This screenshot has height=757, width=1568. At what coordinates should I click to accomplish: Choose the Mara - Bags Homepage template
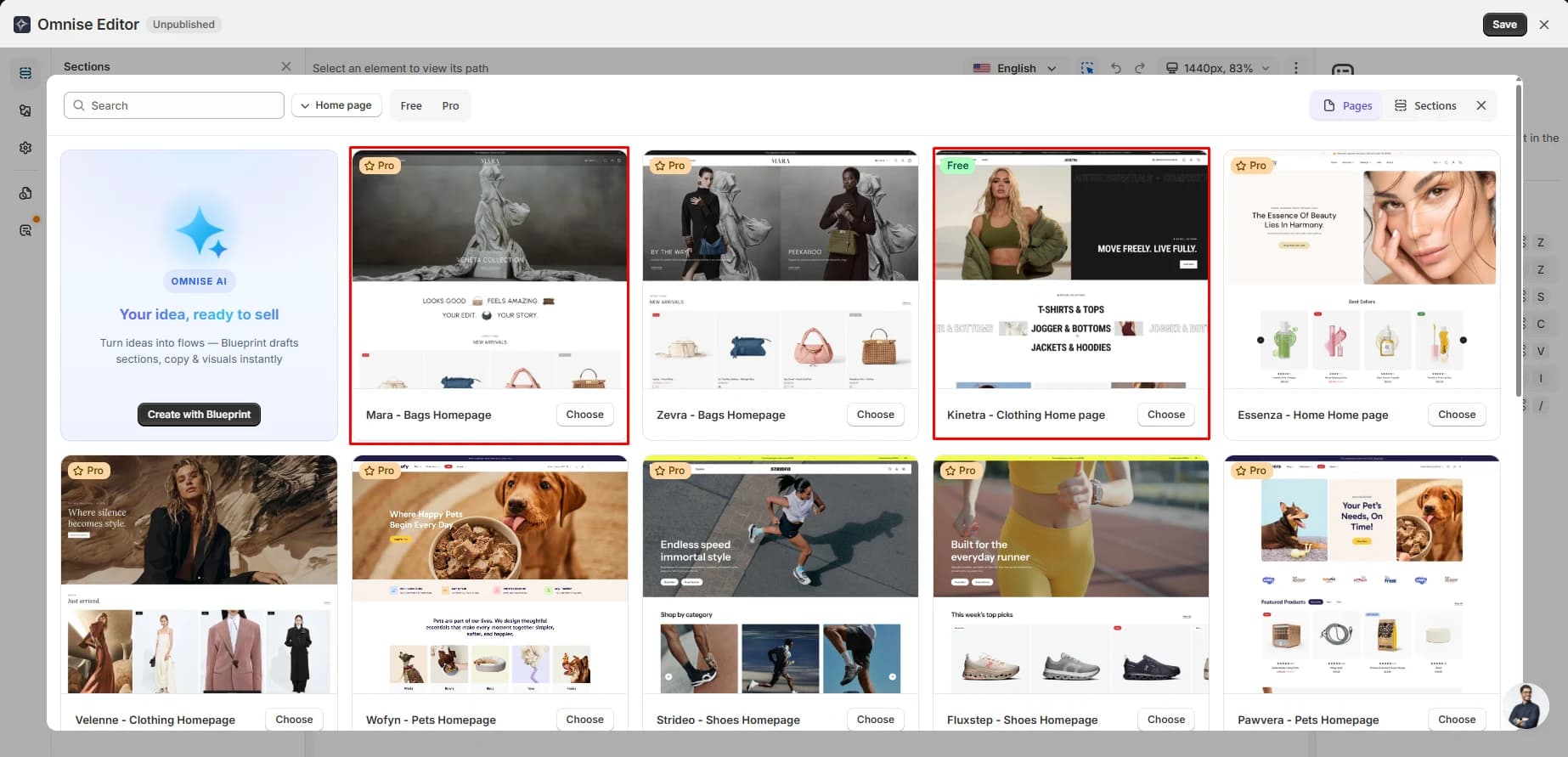(584, 415)
